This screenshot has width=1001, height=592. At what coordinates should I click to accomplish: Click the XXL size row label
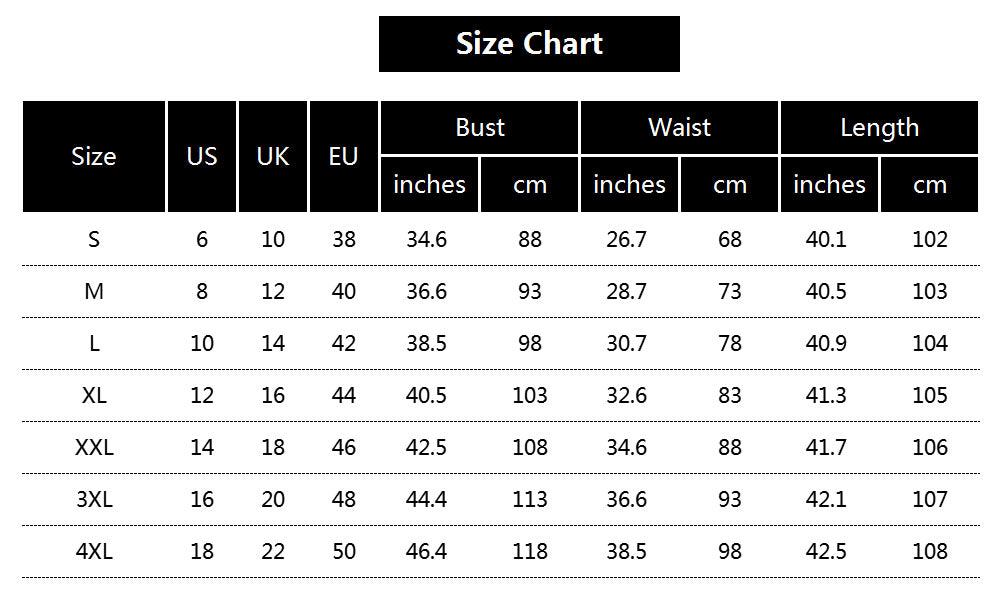point(94,447)
